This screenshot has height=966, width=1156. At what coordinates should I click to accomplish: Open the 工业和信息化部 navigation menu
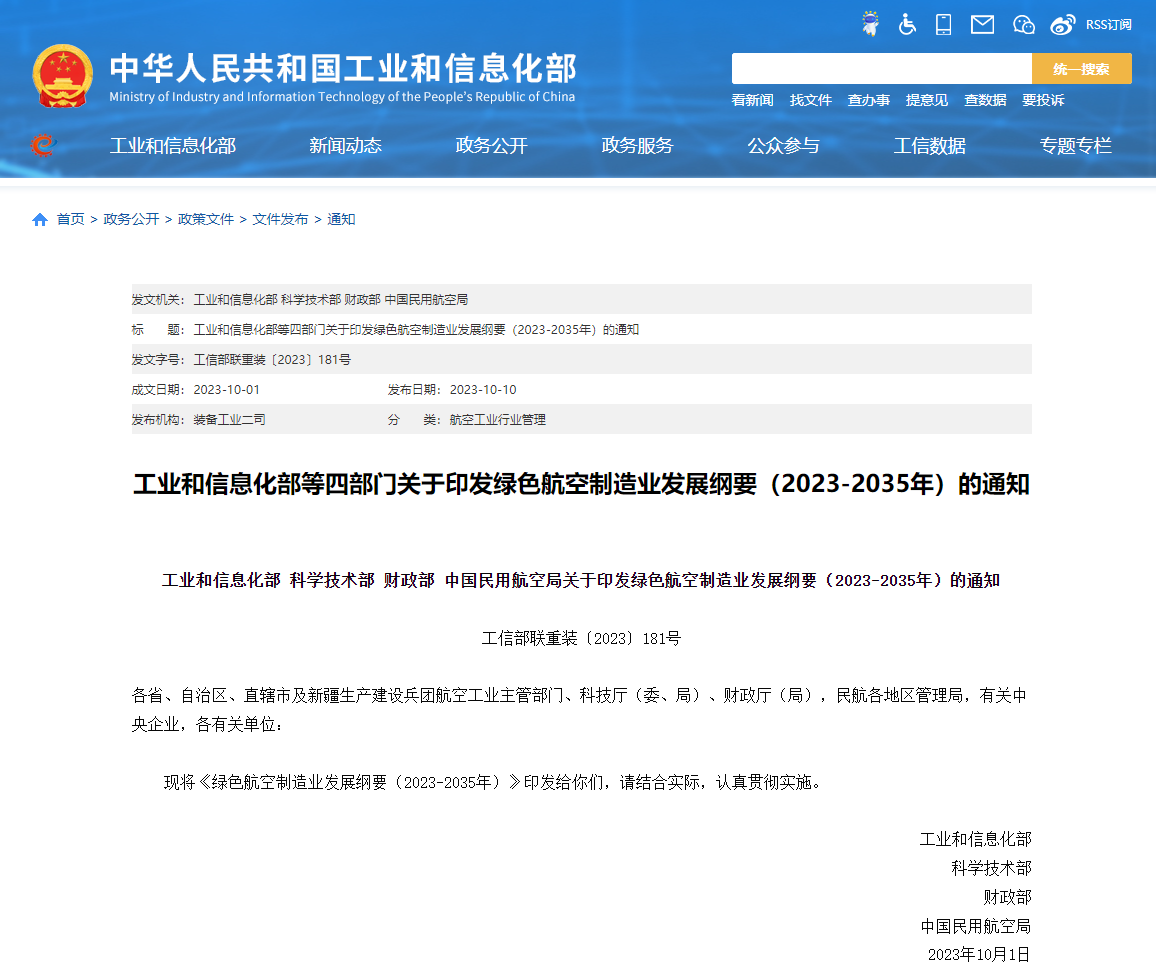pos(173,146)
